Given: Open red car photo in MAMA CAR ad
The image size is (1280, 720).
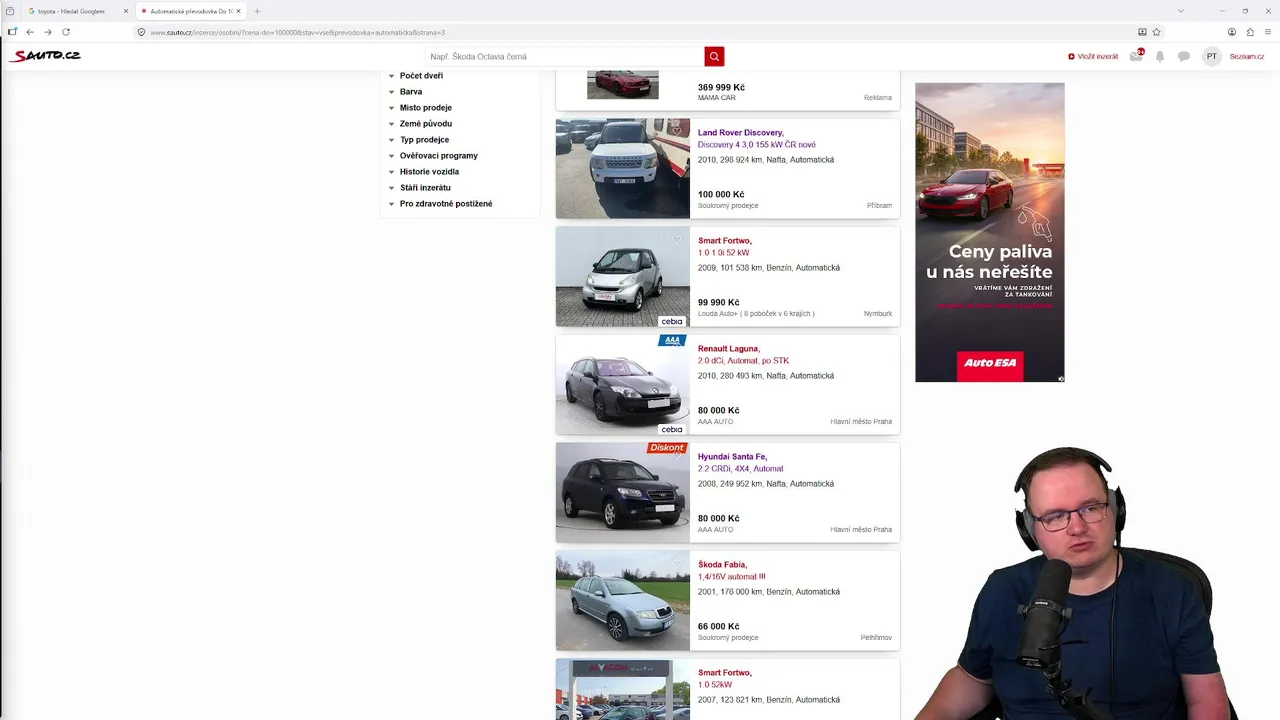Looking at the screenshot, I should pyautogui.click(x=622, y=84).
